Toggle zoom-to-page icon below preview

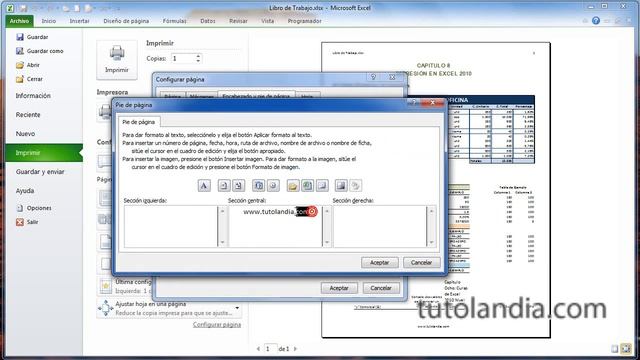coord(626,349)
